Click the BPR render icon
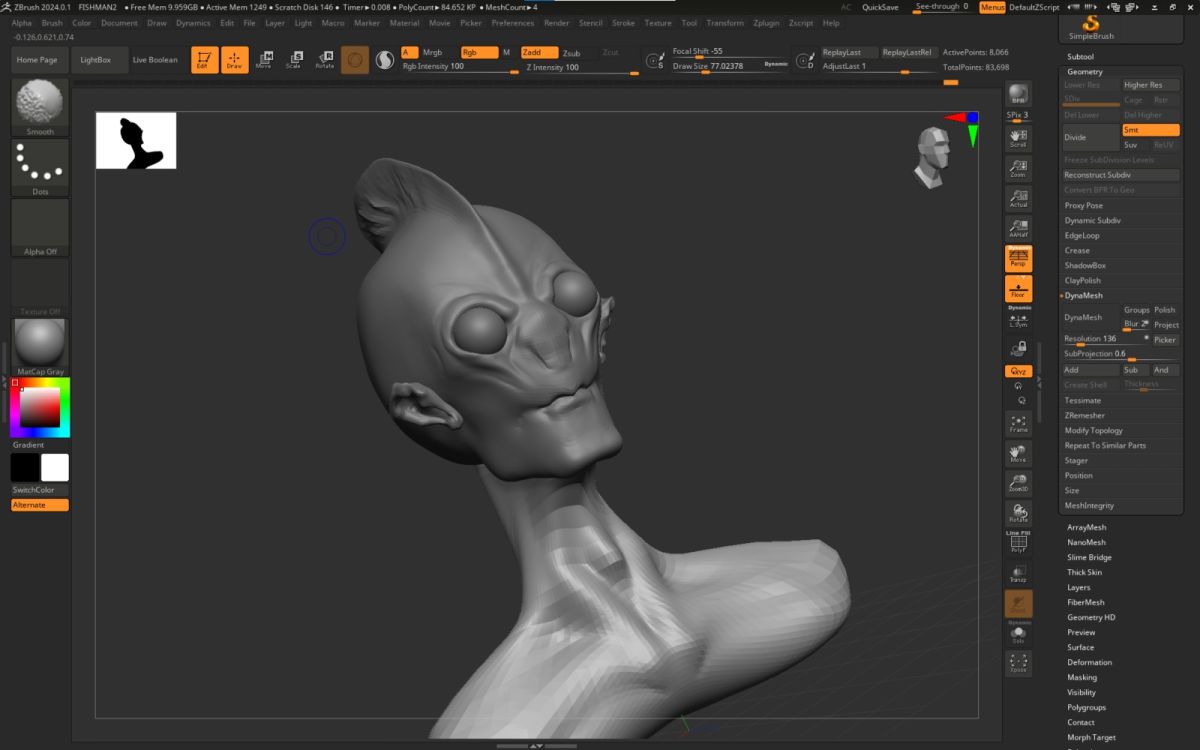1200x750 pixels. point(1018,95)
